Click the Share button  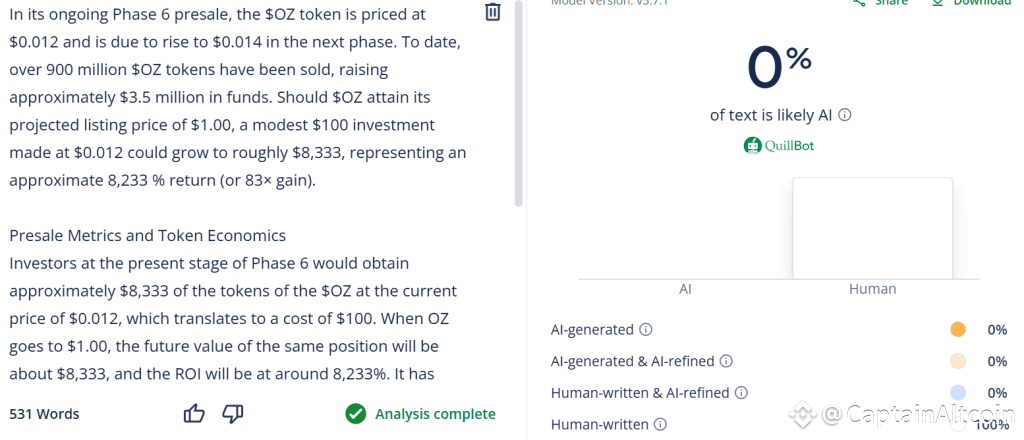coord(880,3)
